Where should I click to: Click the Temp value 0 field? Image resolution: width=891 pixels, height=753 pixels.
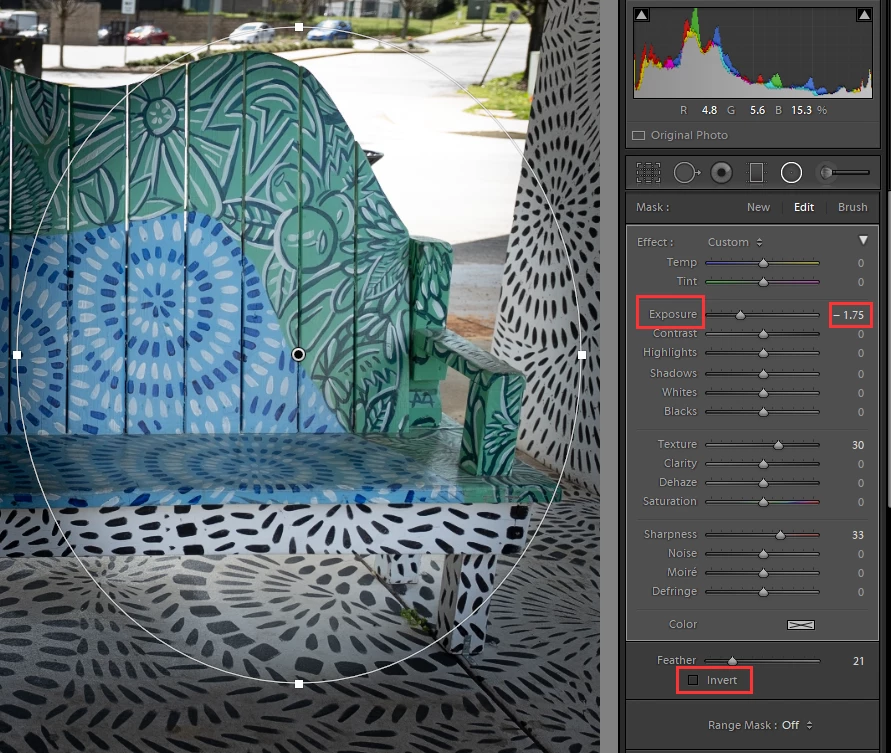tap(860, 263)
